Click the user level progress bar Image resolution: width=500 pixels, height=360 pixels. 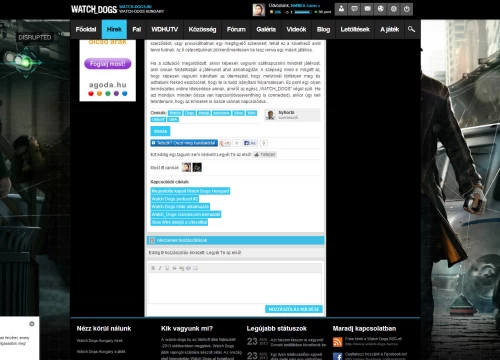(x=303, y=12)
